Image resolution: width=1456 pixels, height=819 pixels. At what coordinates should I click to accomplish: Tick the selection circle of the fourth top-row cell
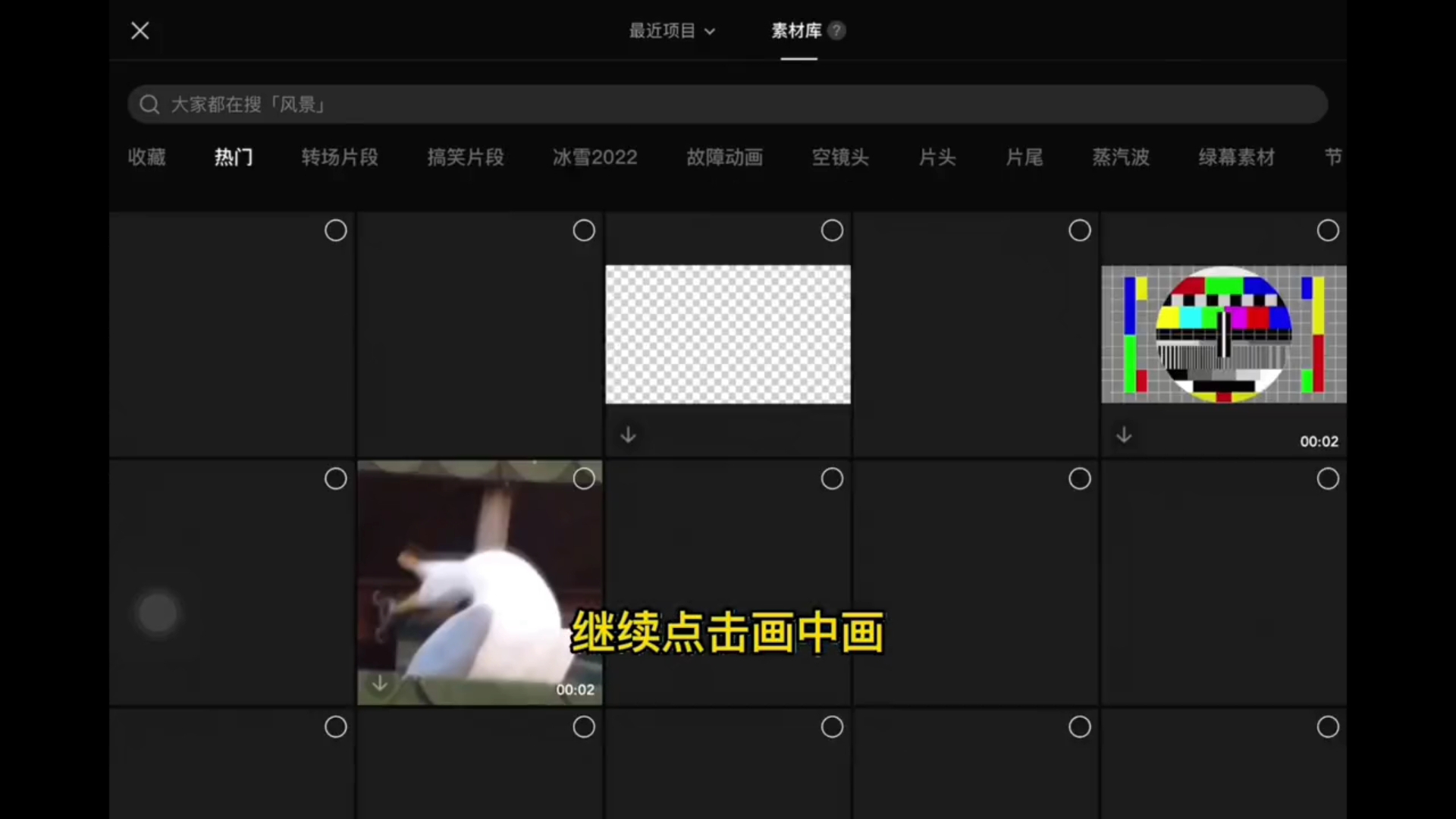tap(1080, 231)
